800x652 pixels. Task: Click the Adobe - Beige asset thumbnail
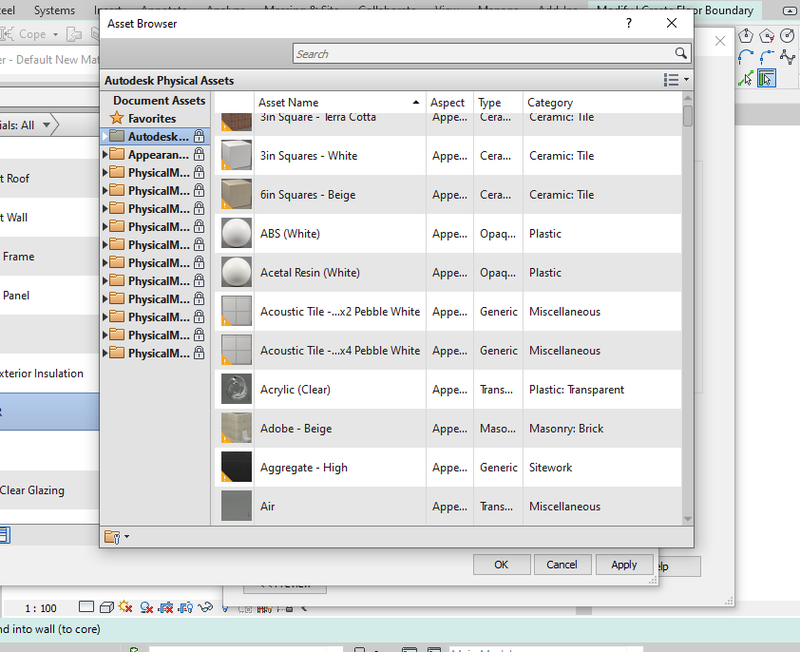[236, 428]
